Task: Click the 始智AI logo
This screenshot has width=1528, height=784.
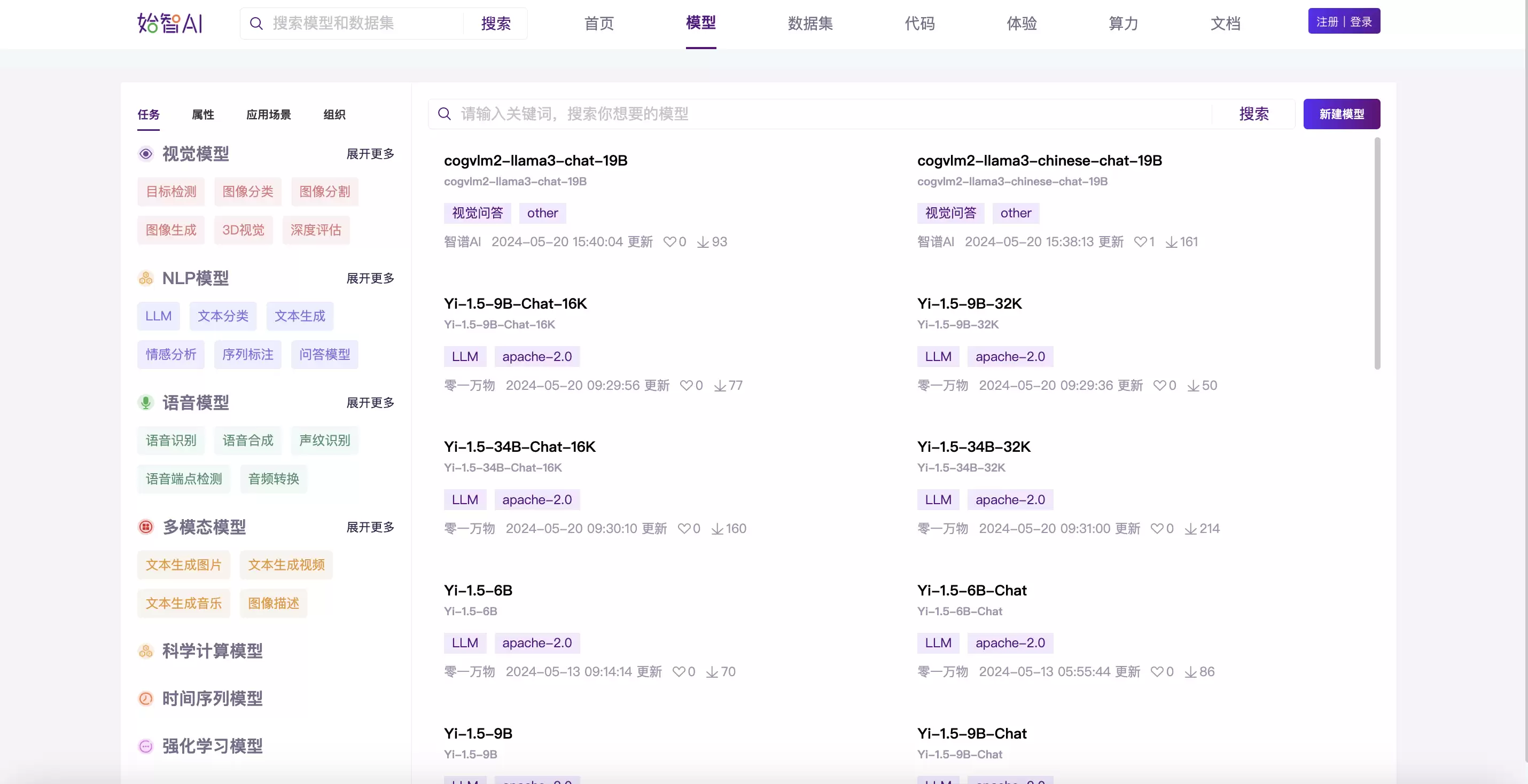Action: [170, 23]
